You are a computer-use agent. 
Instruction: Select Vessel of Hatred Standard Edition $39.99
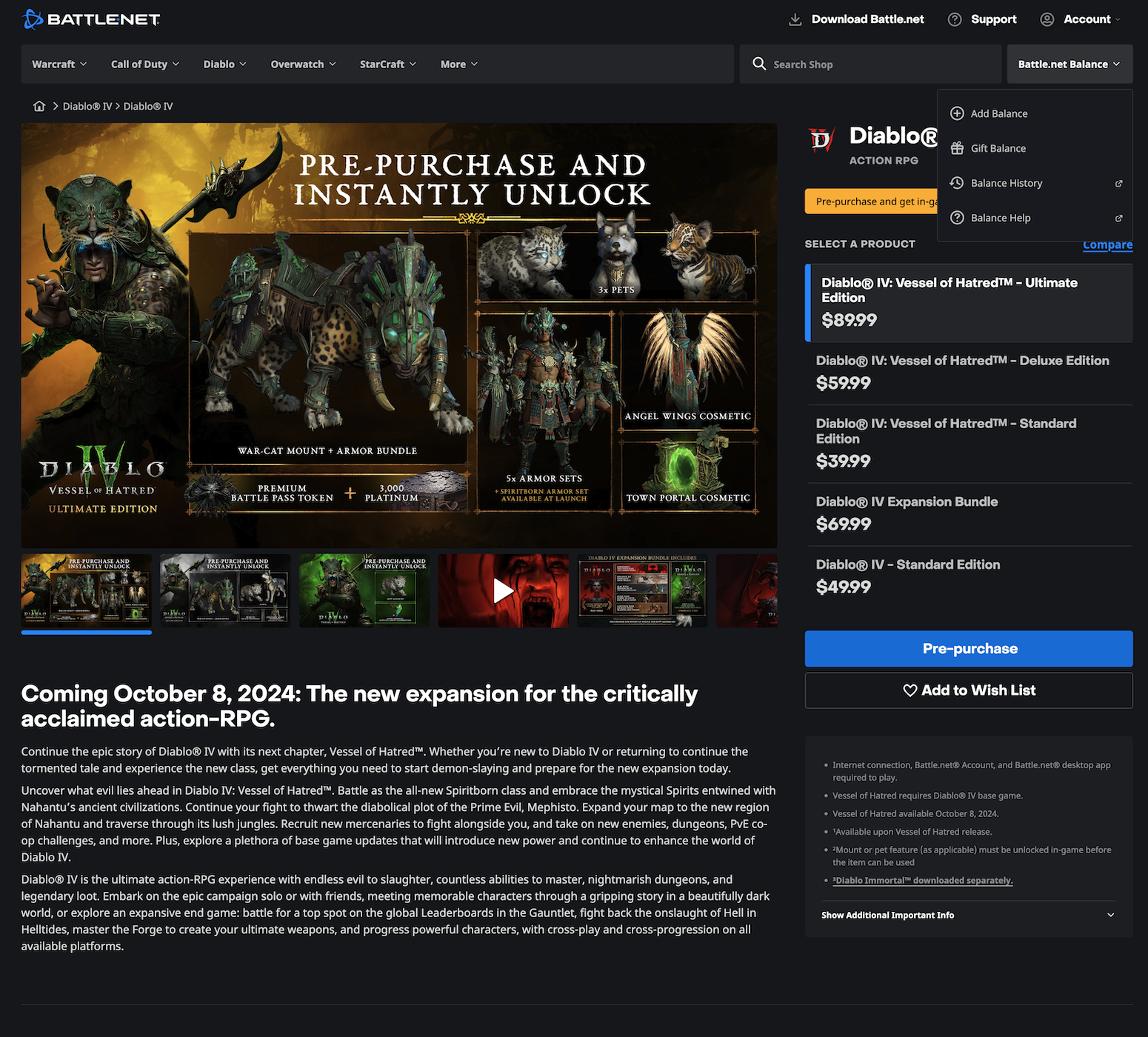[x=969, y=444]
